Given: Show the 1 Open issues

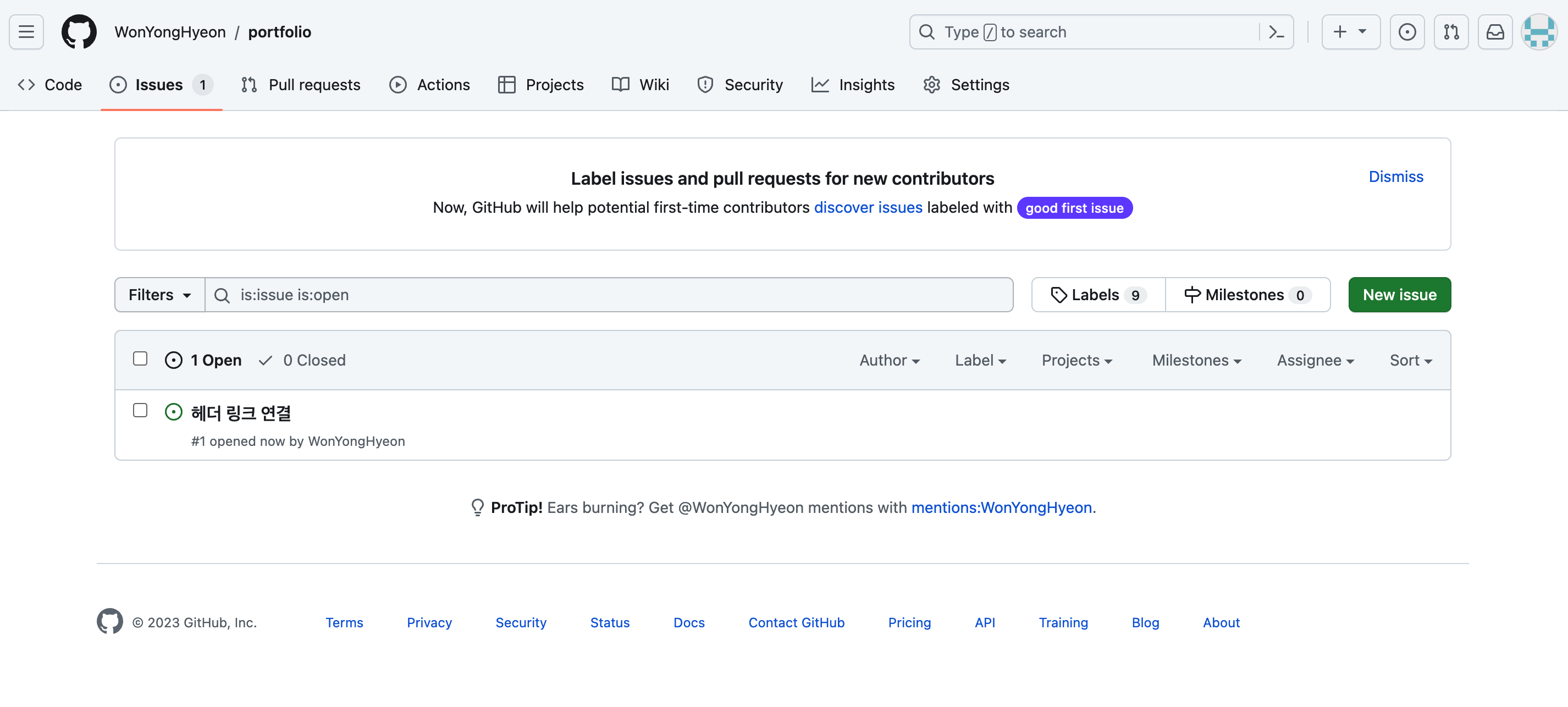Looking at the screenshot, I should coord(203,360).
